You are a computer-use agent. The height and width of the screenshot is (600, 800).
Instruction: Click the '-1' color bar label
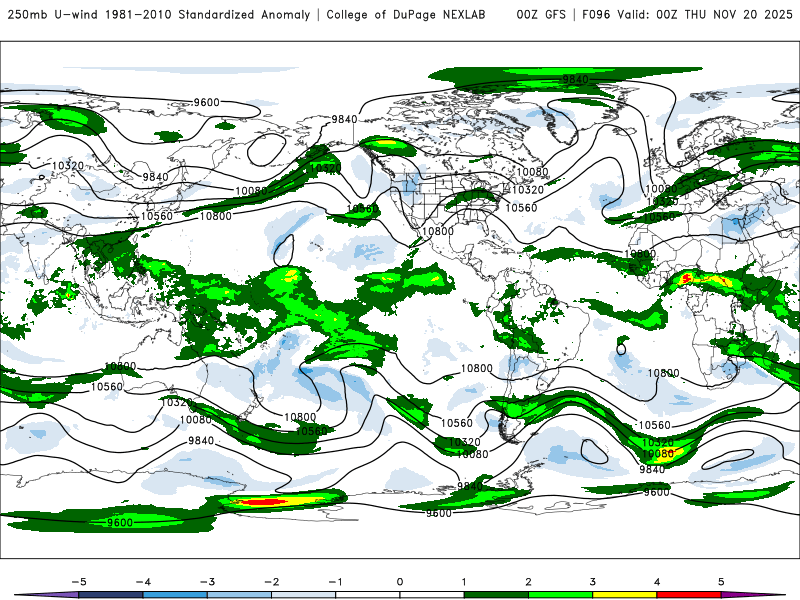pos(335,582)
